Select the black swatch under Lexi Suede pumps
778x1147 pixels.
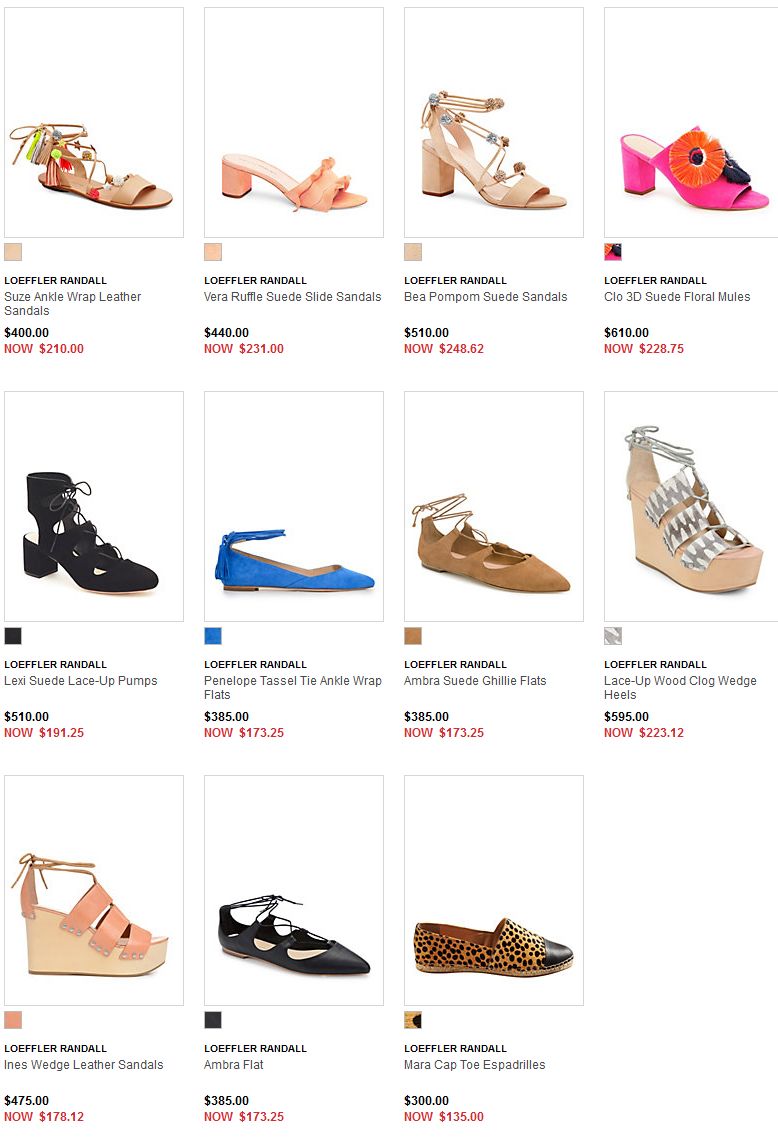(x=13, y=636)
